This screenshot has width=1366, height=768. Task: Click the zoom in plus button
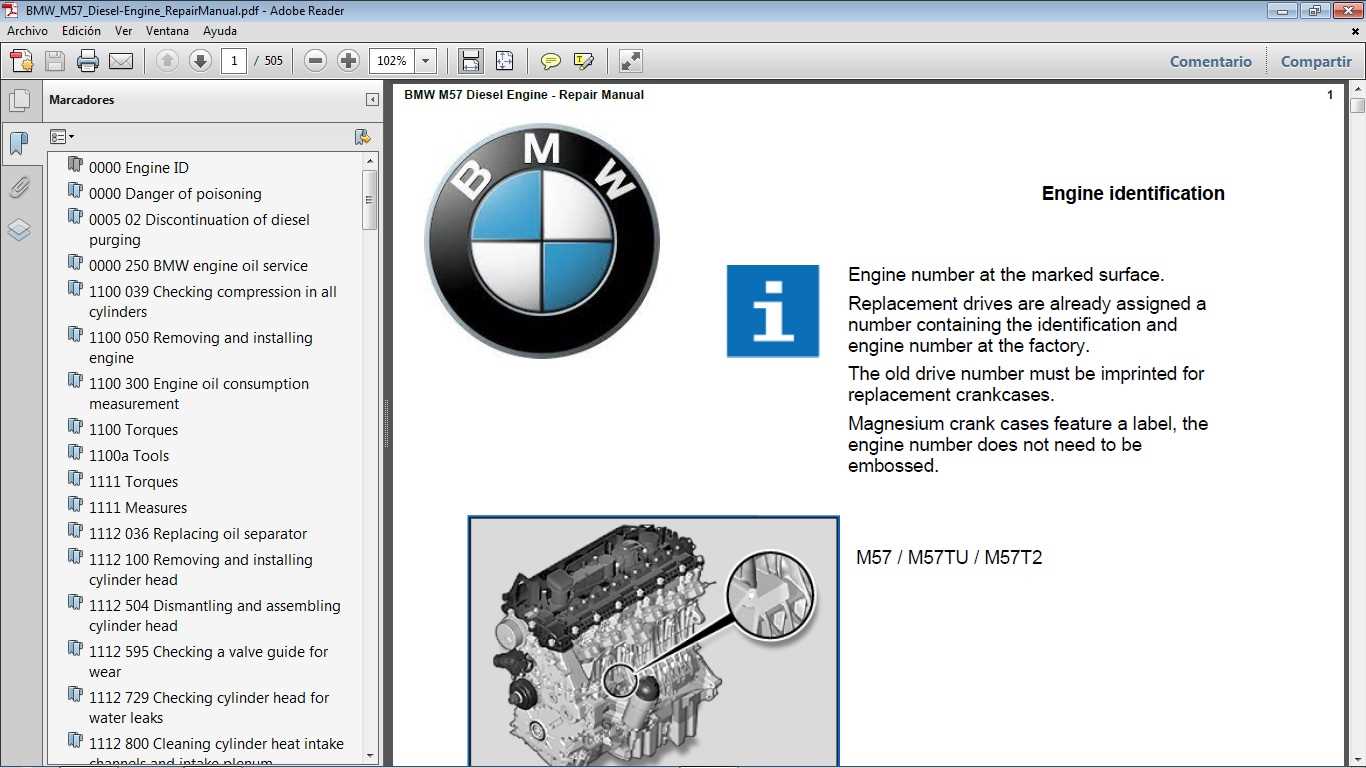[x=348, y=61]
